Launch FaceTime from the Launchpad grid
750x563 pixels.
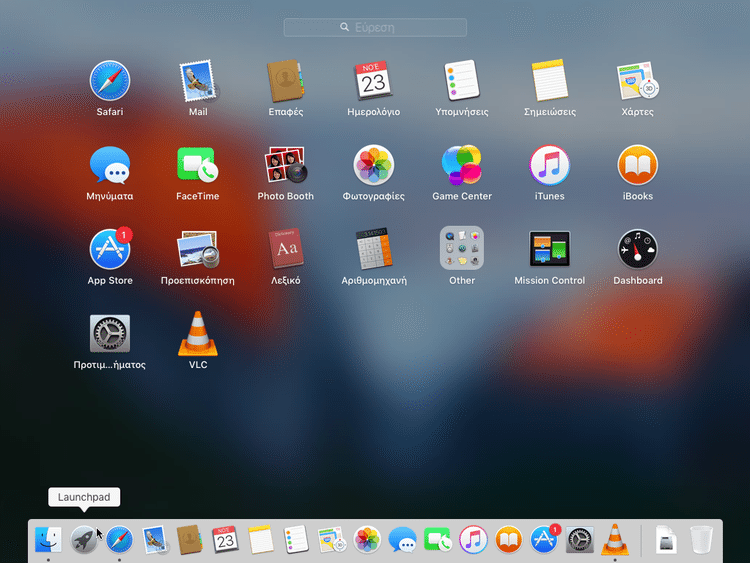198,165
